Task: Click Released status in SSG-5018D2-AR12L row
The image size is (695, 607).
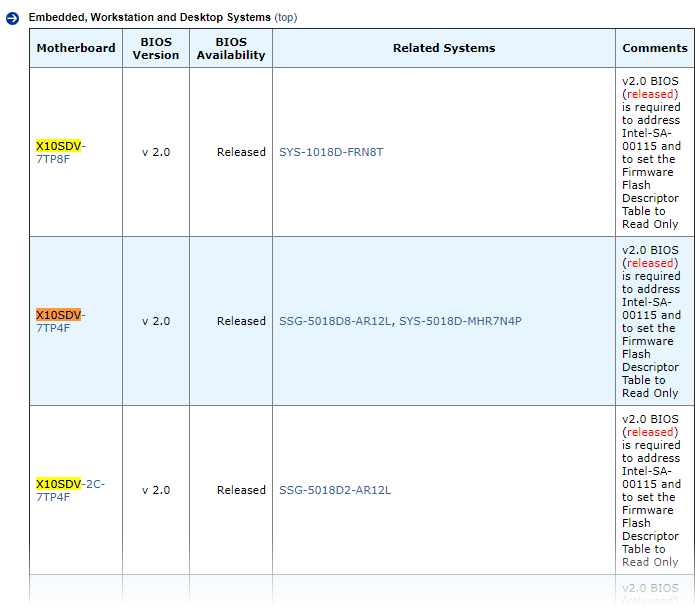Action: tap(241, 490)
